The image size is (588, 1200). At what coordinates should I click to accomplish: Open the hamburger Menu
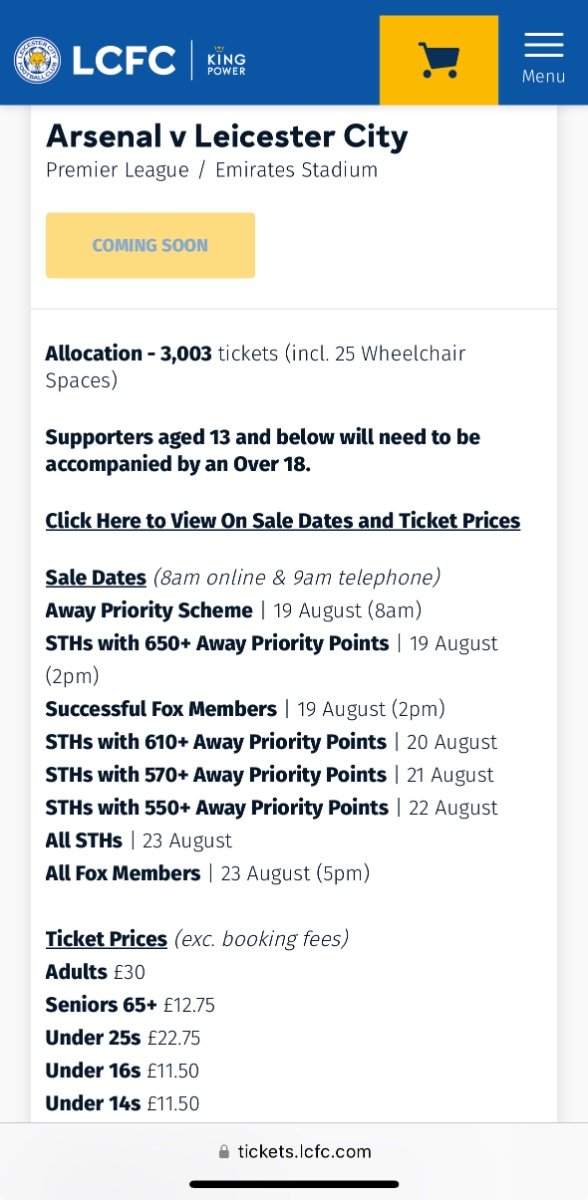(x=543, y=59)
